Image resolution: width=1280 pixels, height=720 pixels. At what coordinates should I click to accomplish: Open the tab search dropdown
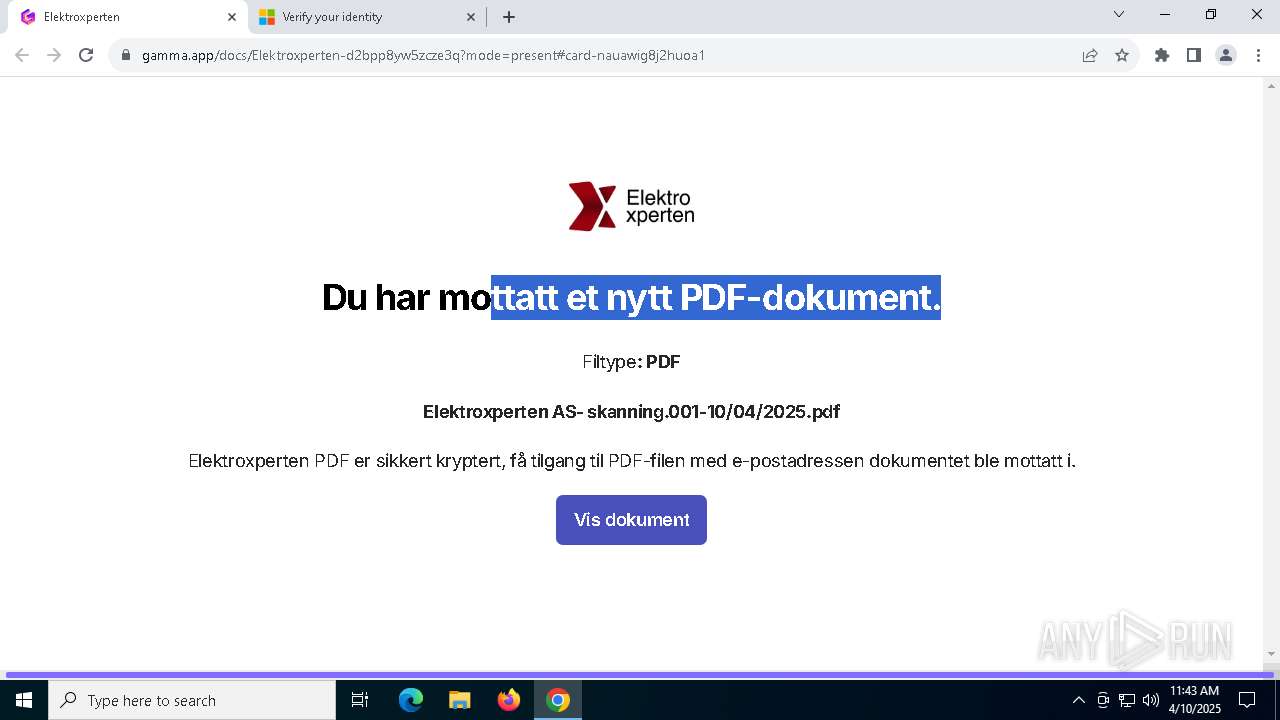pyautogui.click(x=1119, y=15)
